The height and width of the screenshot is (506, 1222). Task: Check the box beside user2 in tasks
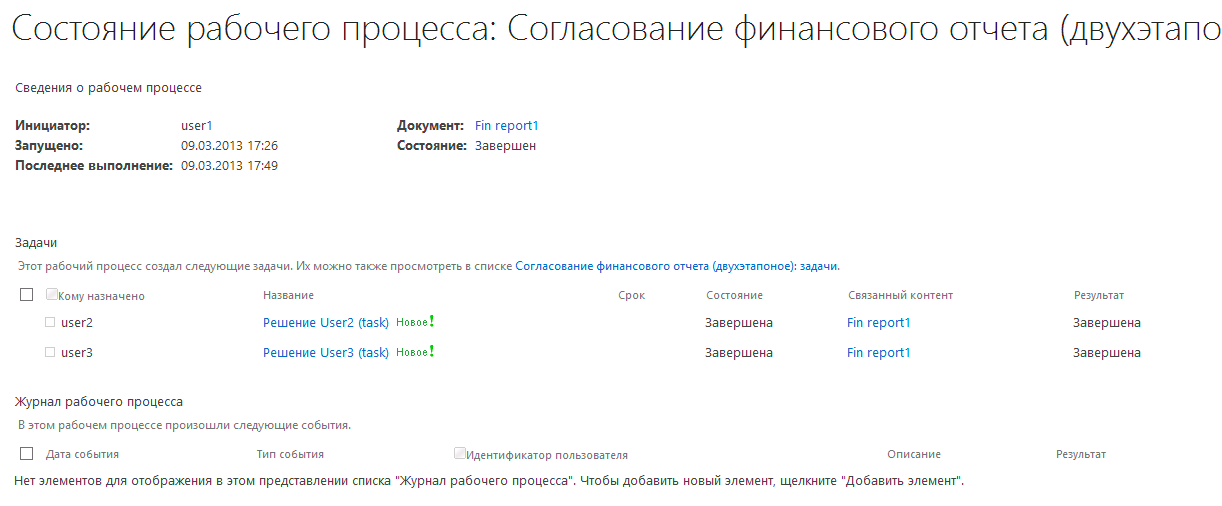pos(50,322)
